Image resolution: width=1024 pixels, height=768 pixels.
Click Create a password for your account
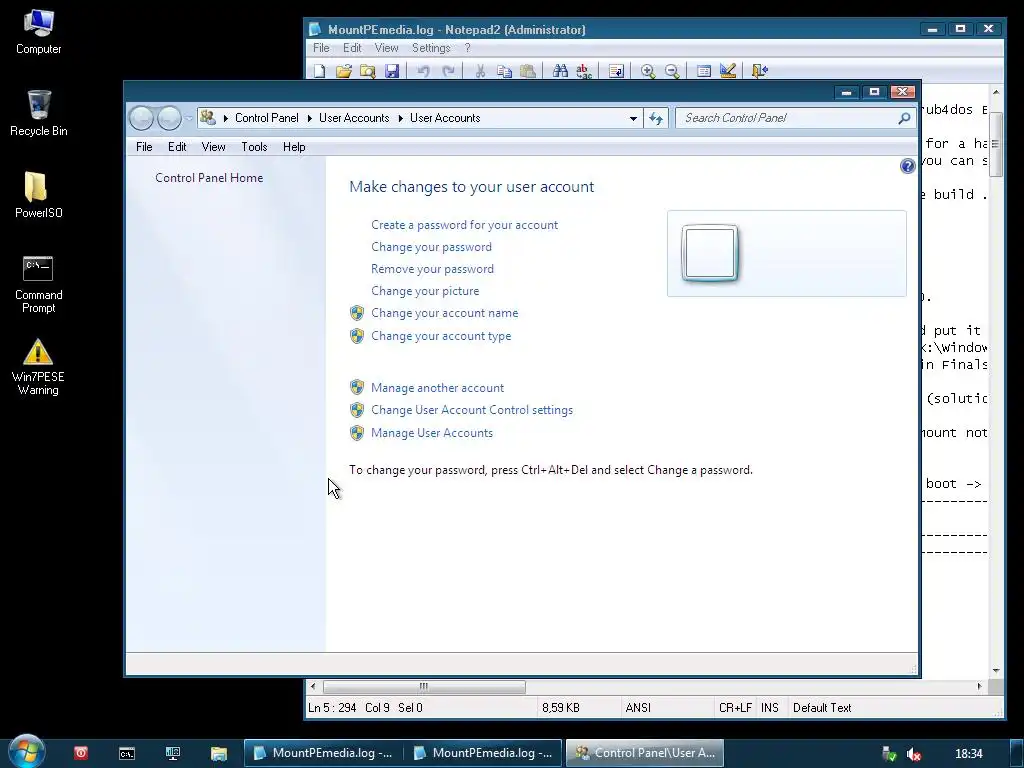pyautogui.click(x=464, y=225)
